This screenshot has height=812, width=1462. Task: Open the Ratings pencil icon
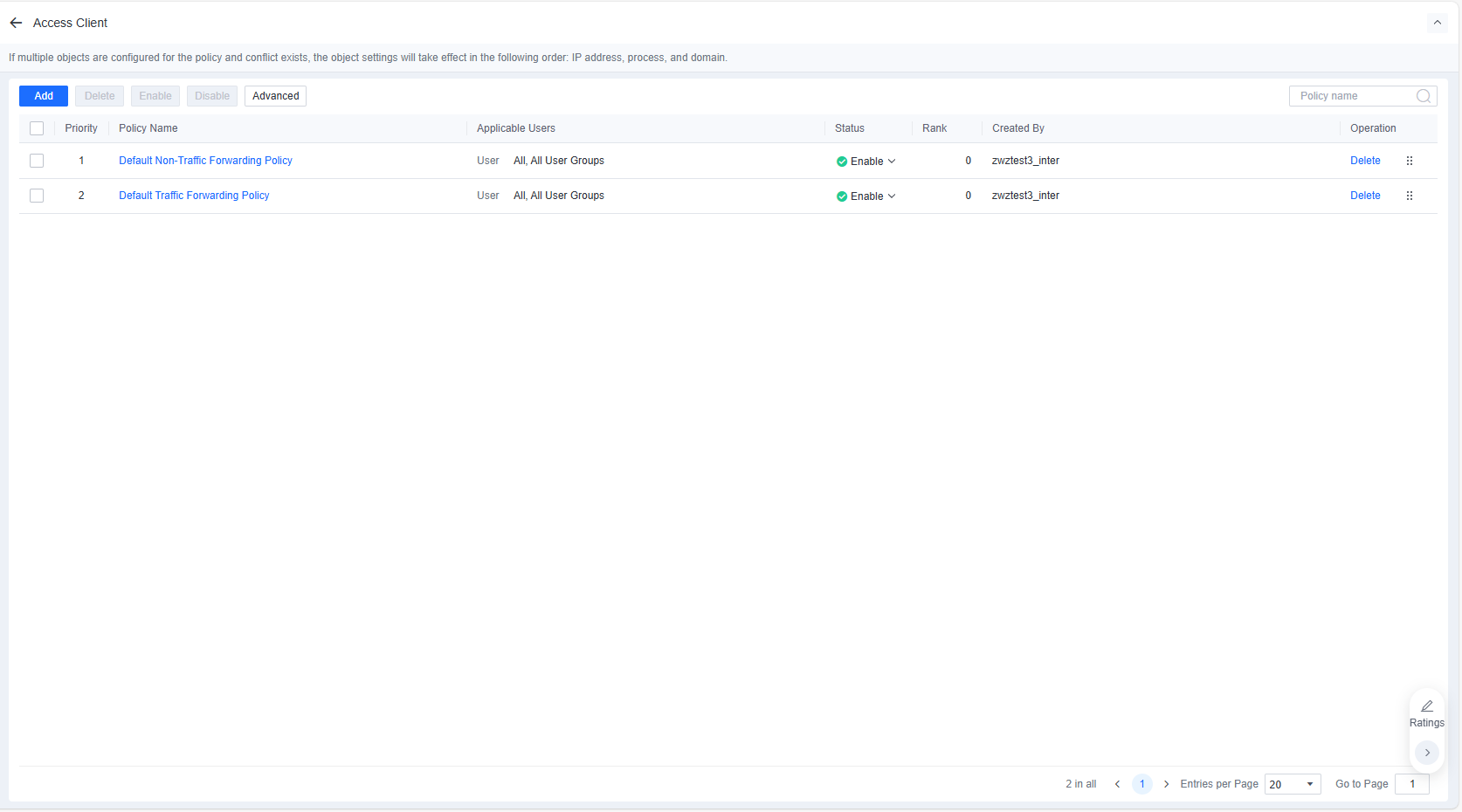click(x=1427, y=705)
